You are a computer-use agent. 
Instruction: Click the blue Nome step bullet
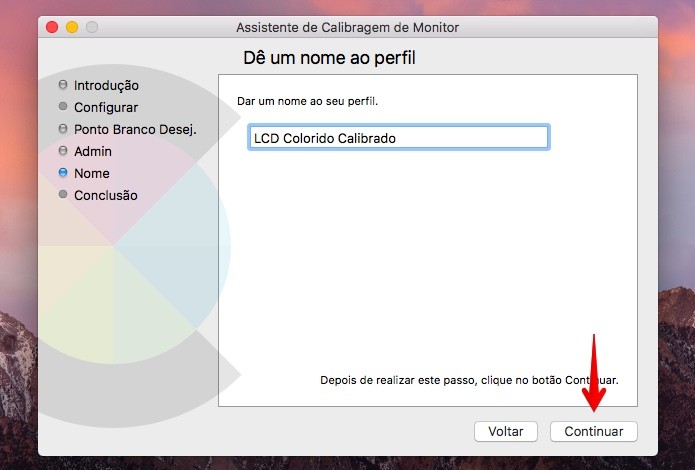[63, 172]
